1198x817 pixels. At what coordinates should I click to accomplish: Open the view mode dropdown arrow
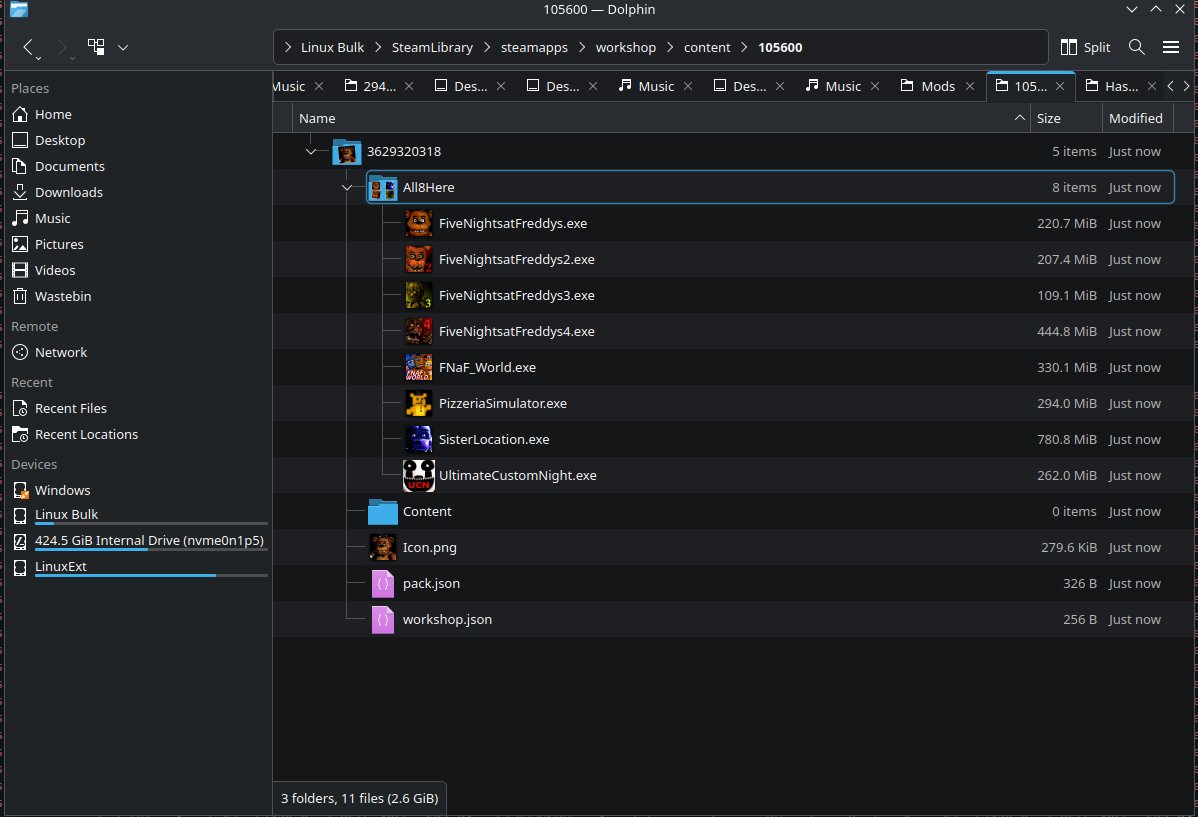[122, 47]
